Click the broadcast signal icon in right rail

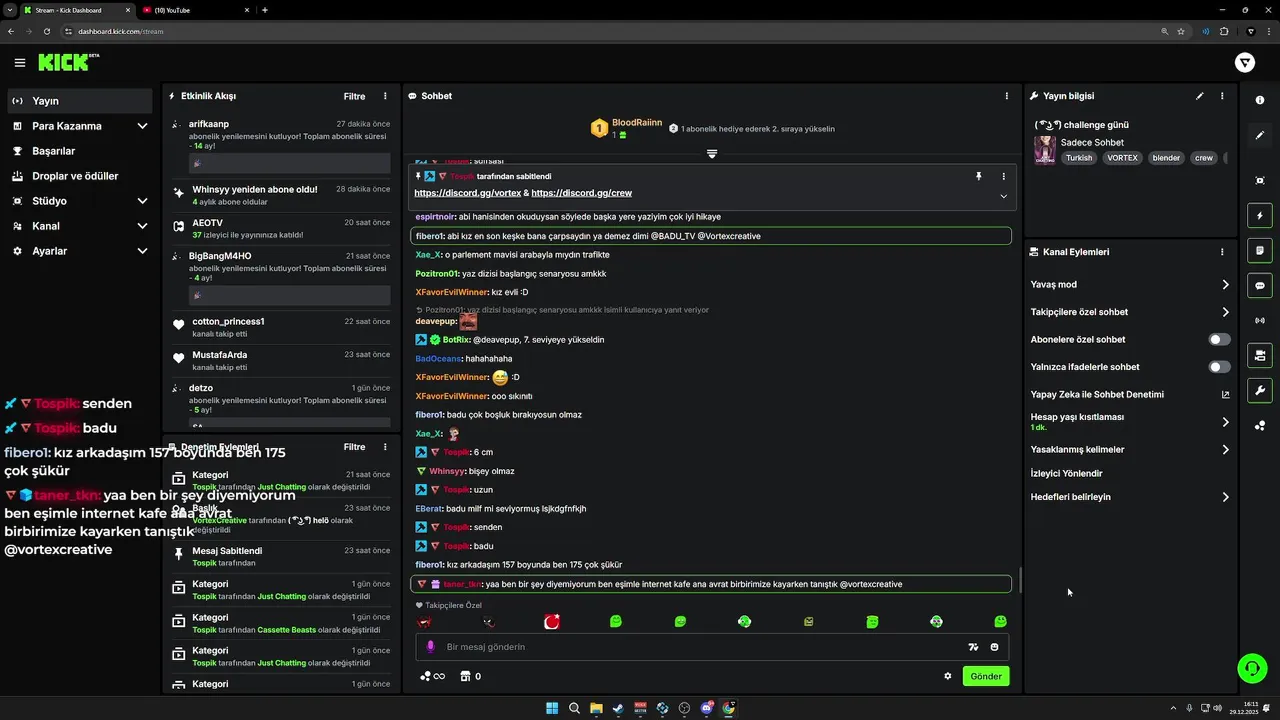[x=1260, y=320]
